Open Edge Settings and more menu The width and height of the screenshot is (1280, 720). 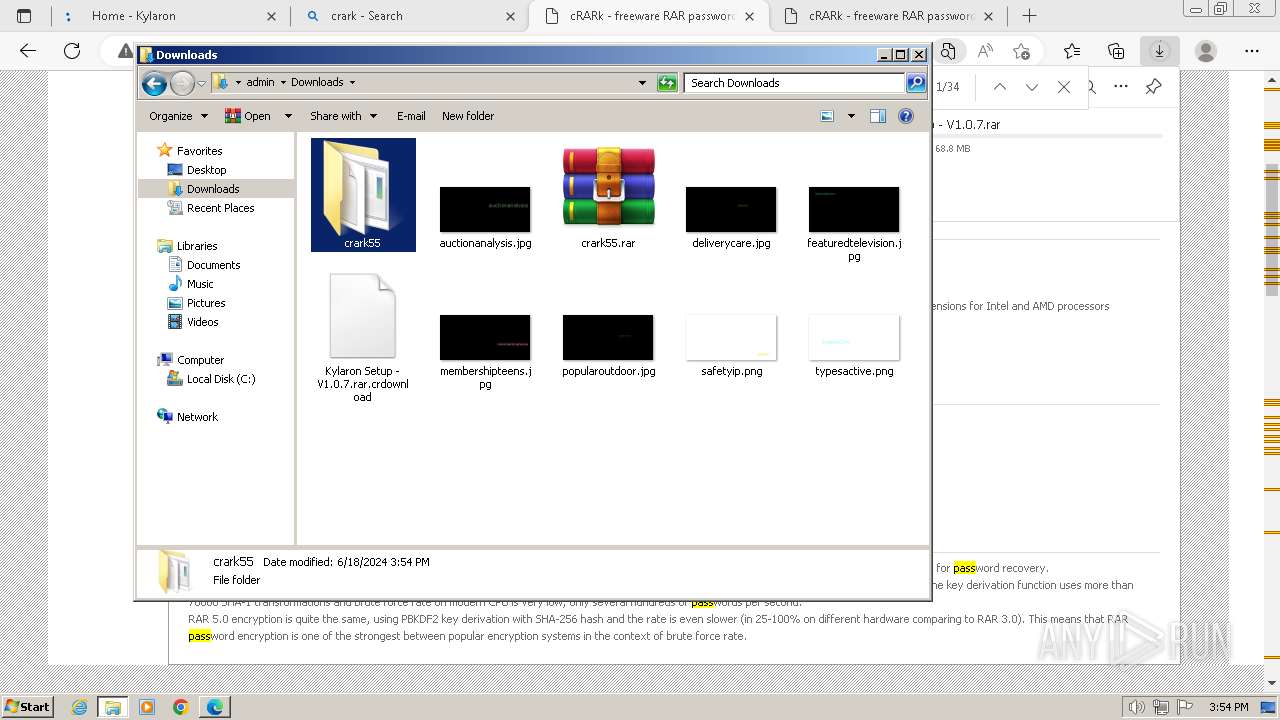tap(1252, 51)
